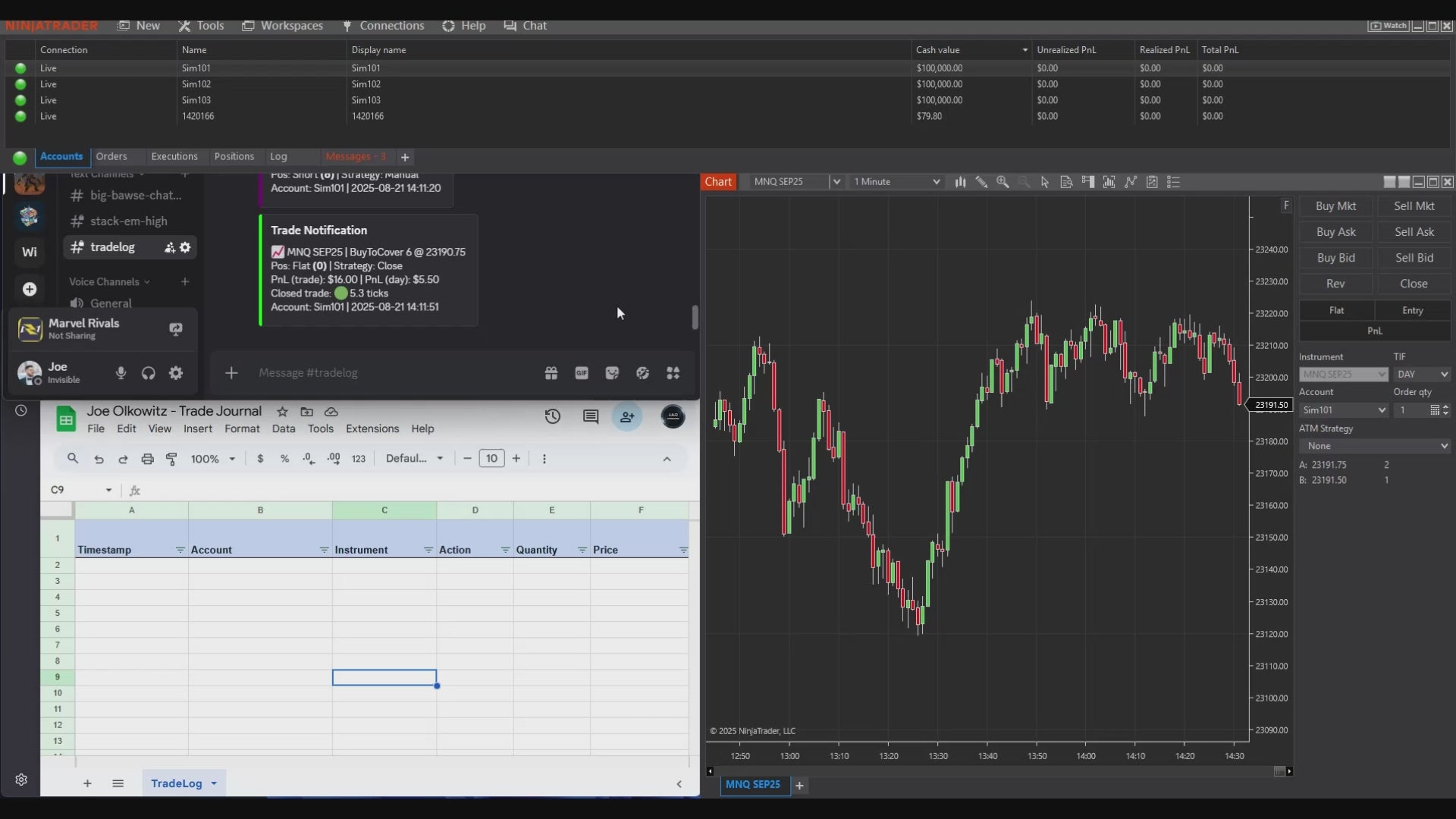1456x819 pixels.
Task: Open the TIF DAY dropdown
Action: tap(1422, 375)
